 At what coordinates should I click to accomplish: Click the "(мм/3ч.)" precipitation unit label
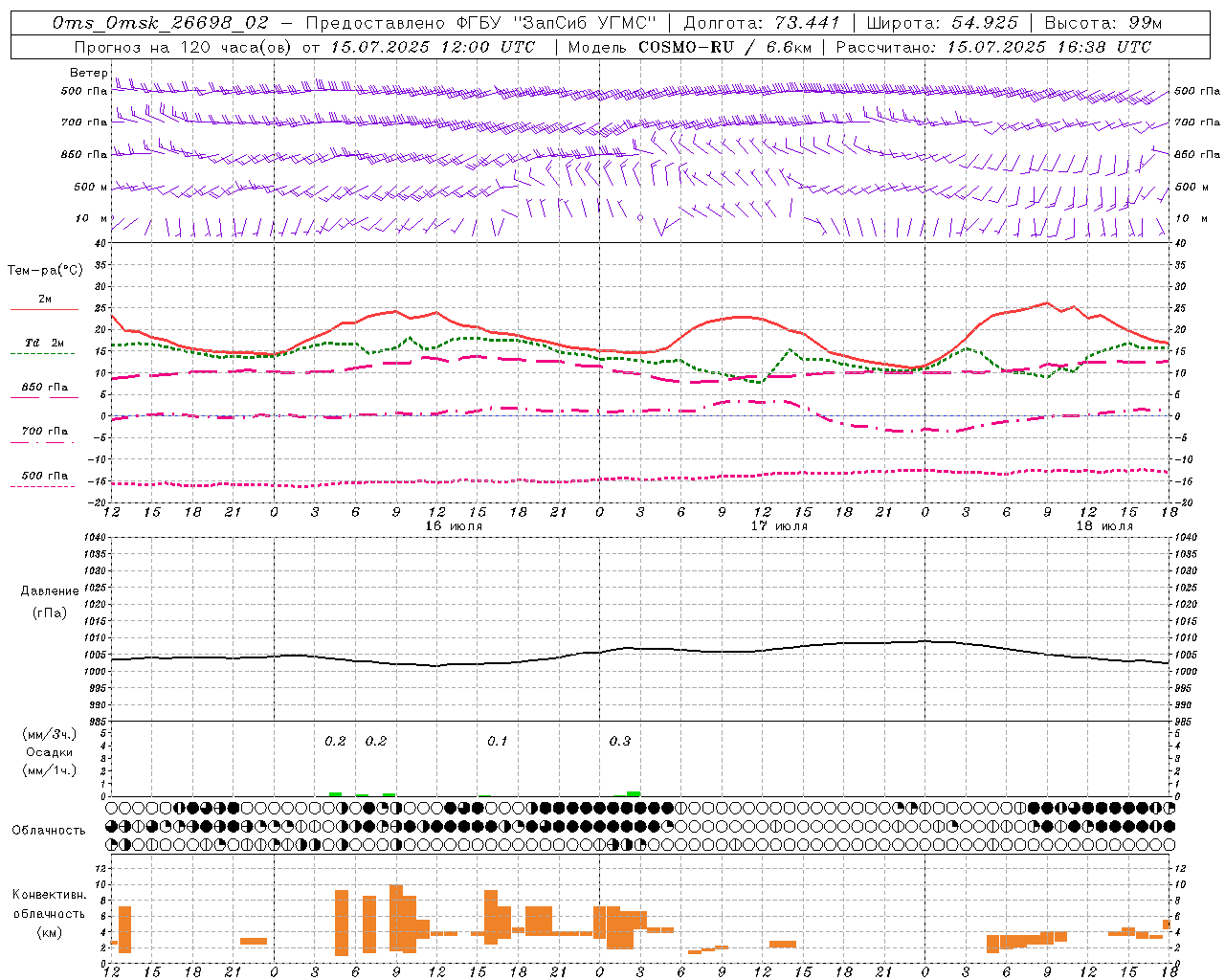pyautogui.click(x=50, y=734)
